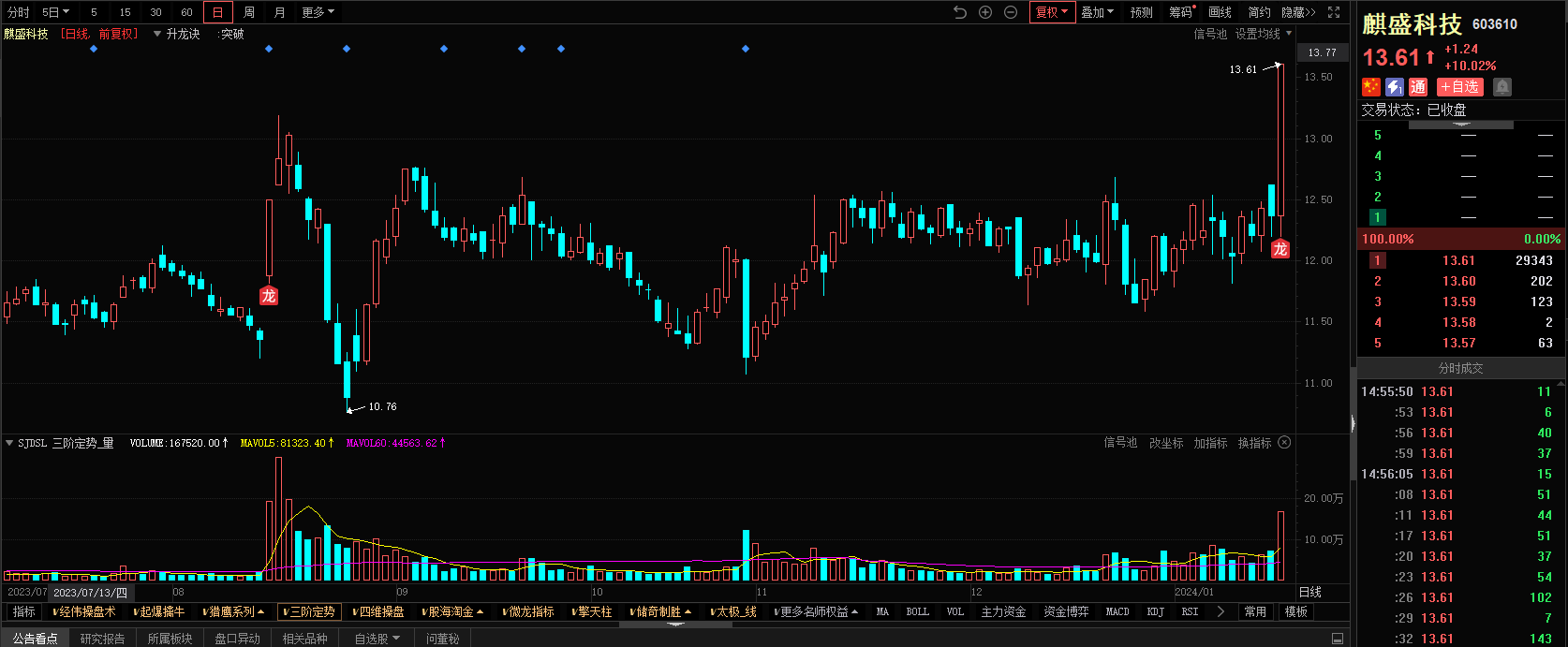Switch to 60-minute period
Screen dimensions: 1568x647
pyautogui.click(x=186, y=12)
